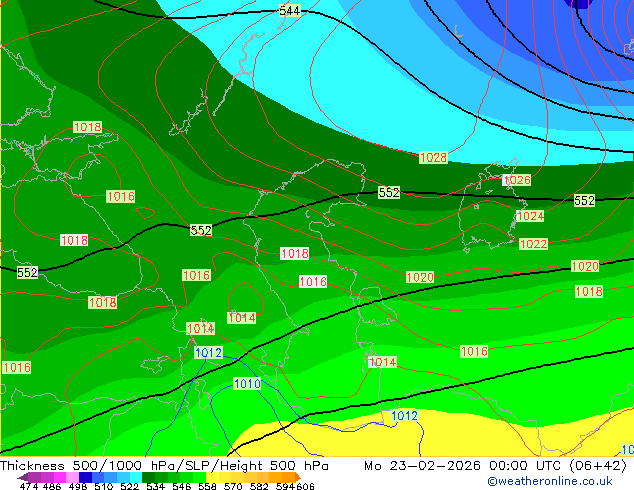Click the forecast date 'Mo 23-02-2026 00:00 UTC'
Image resolution: width=634 pixels, height=490 pixels.
tap(464, 466)
